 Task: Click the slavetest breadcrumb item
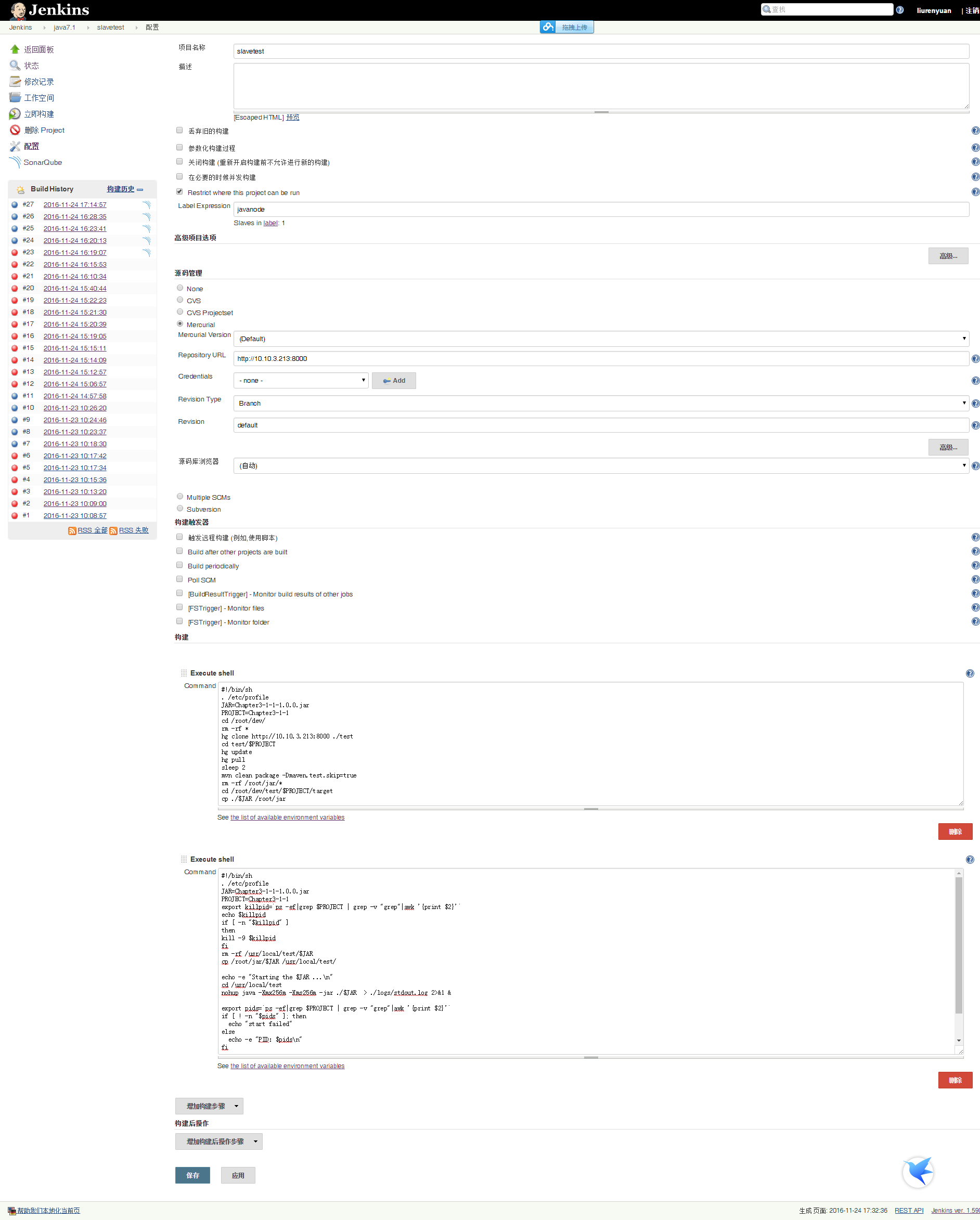(x=110, y=27)
